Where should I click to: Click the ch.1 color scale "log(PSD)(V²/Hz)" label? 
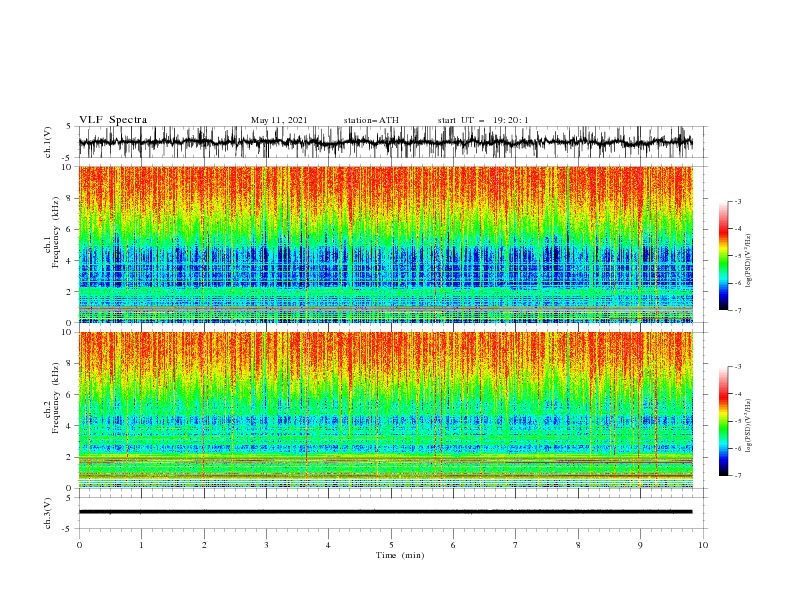pos(749,261)
